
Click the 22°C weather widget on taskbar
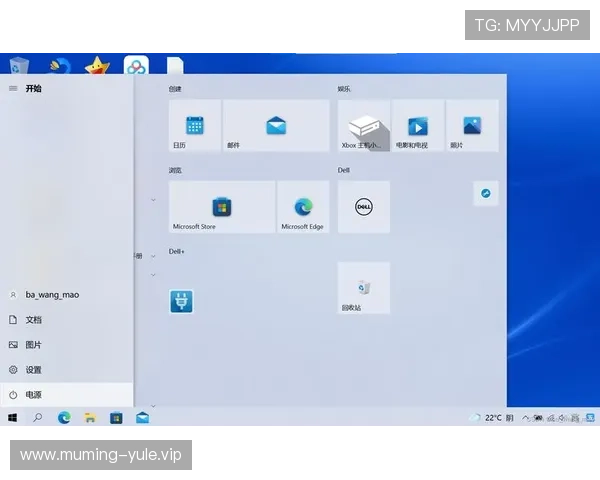(492, 418)
